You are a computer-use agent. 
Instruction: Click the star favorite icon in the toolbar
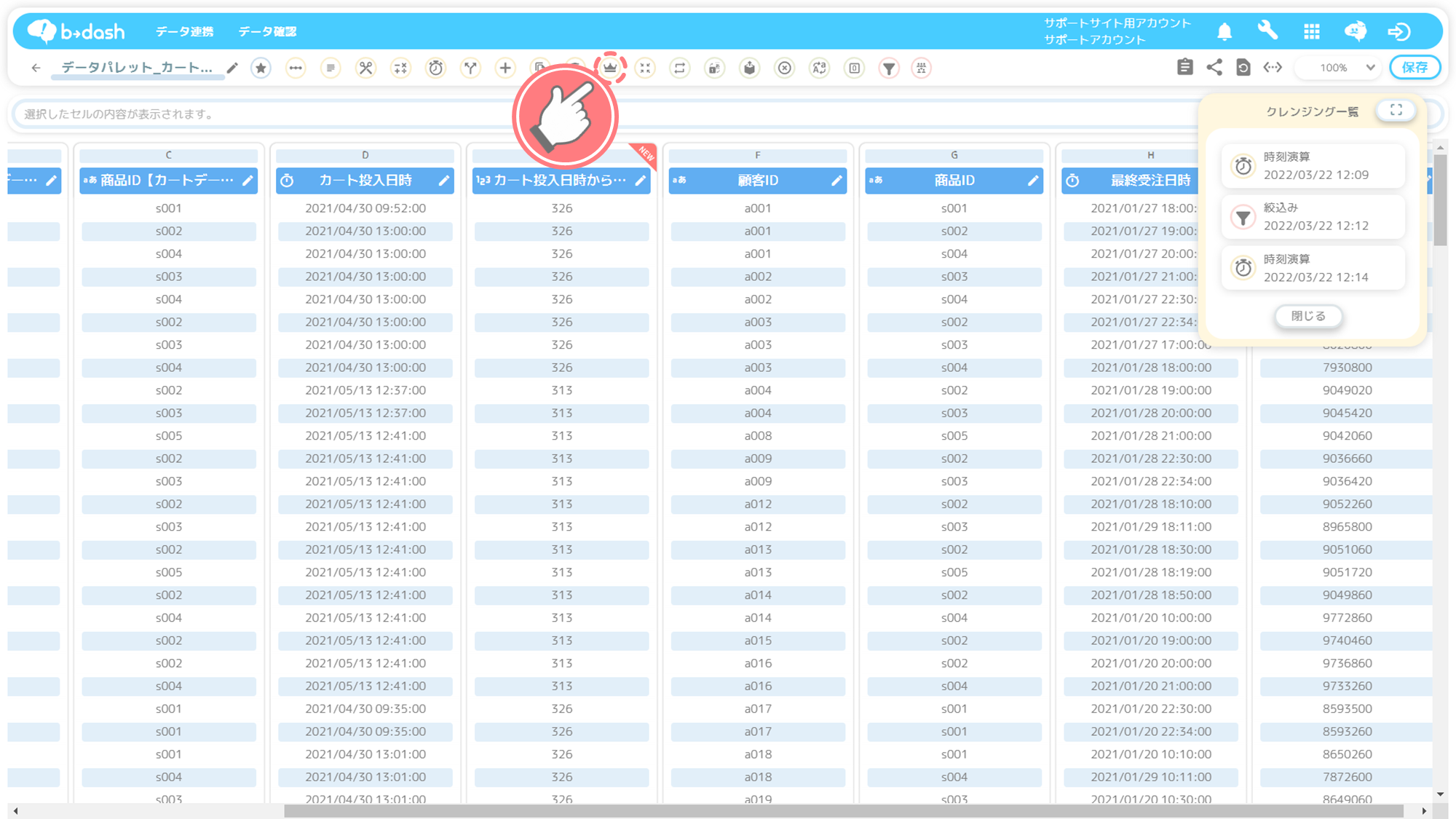261,68
